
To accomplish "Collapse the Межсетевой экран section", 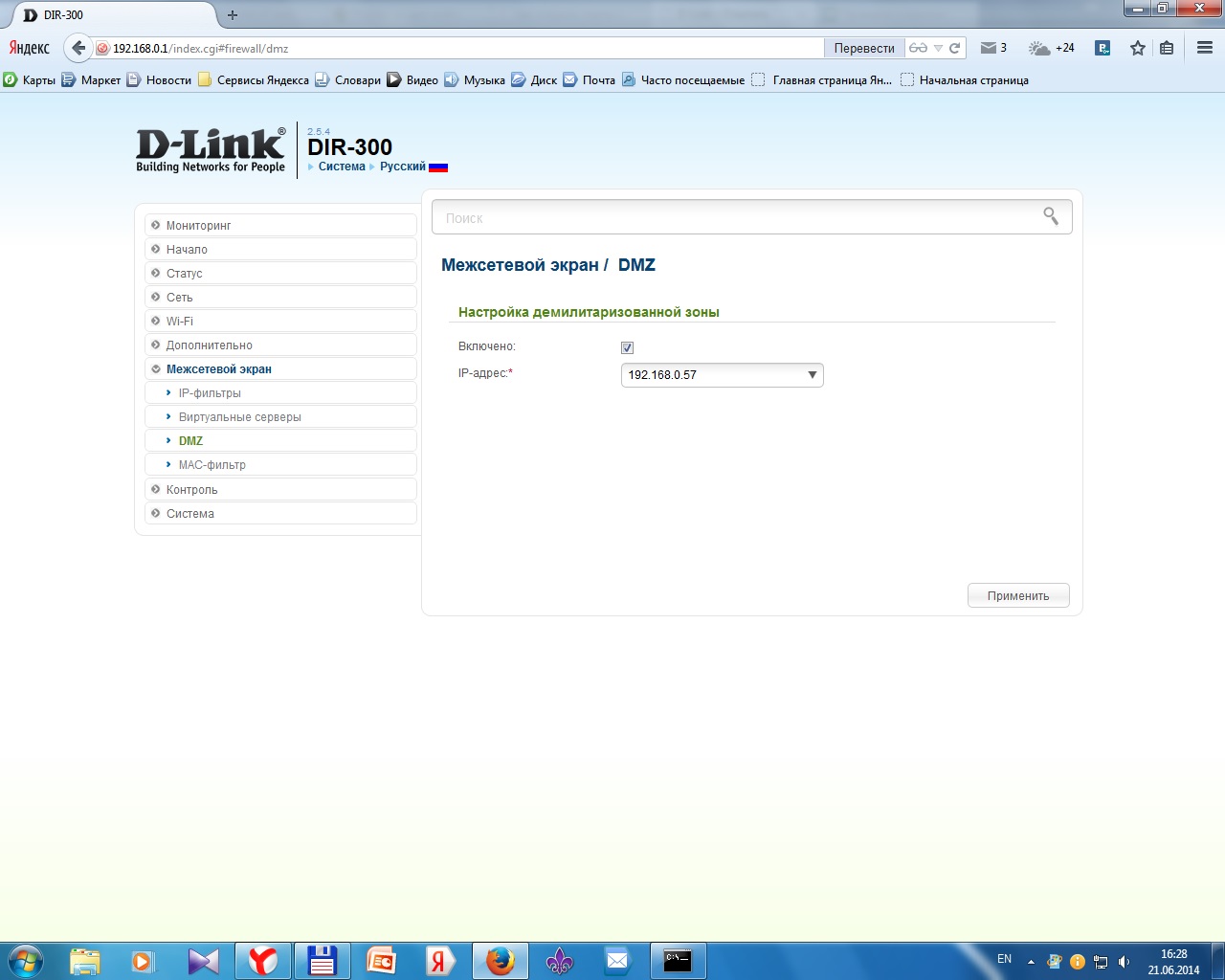I will 280,368.
